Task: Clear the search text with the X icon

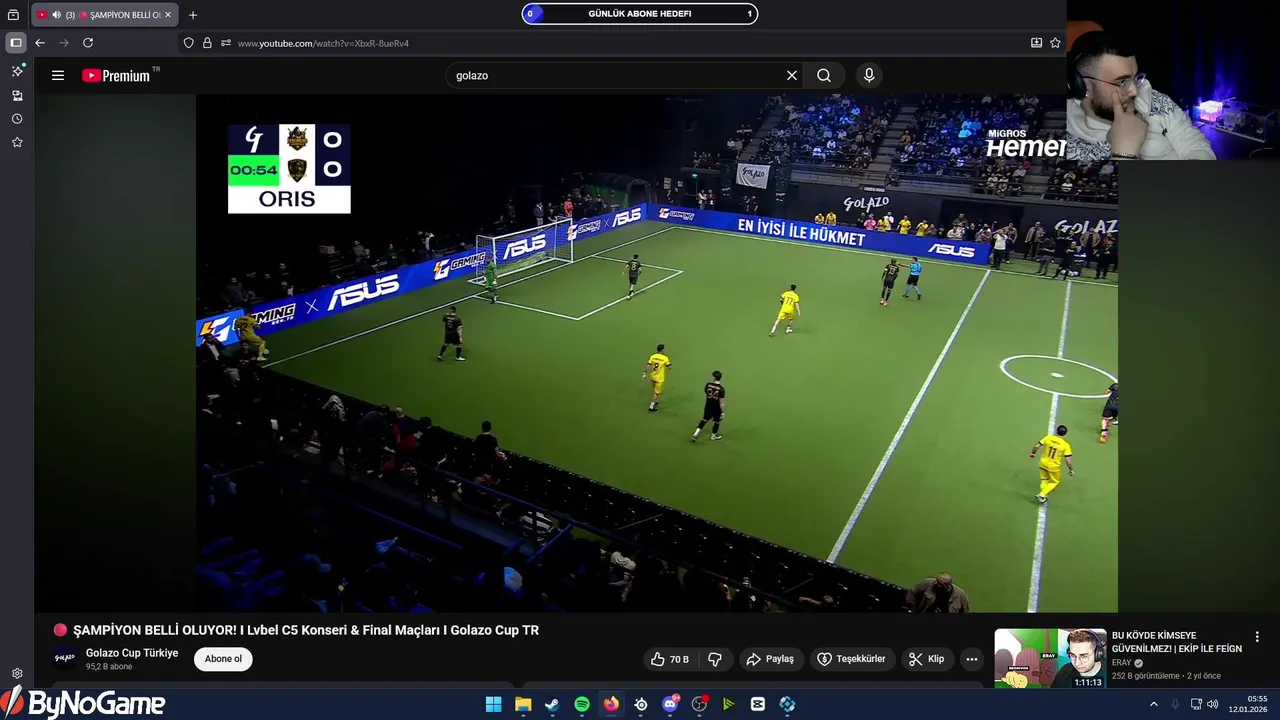Action: tap(792, 75)
